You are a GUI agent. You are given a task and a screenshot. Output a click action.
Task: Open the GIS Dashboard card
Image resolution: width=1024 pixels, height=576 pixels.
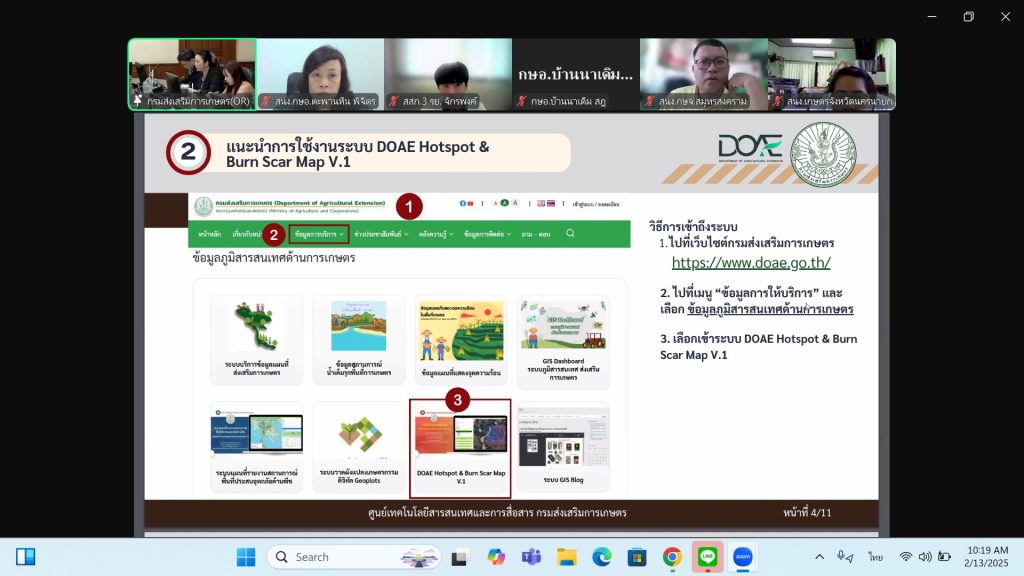pos(563,341)
